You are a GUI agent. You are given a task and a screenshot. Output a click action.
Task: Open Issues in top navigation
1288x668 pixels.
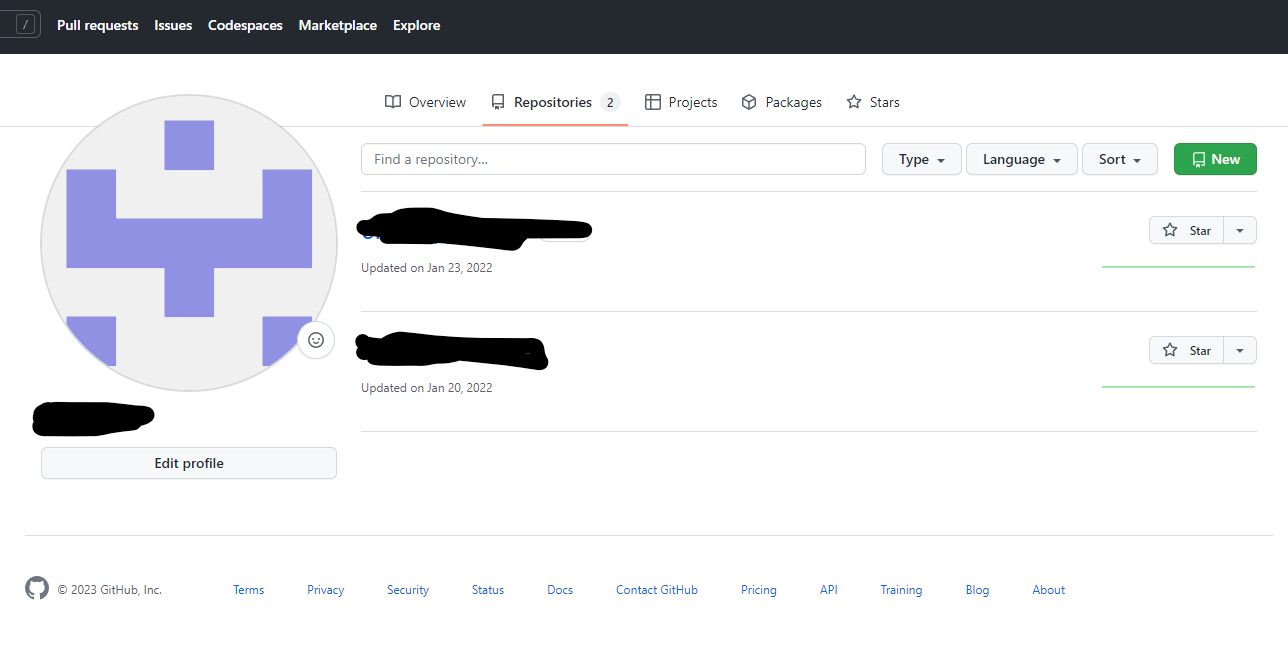173,25
